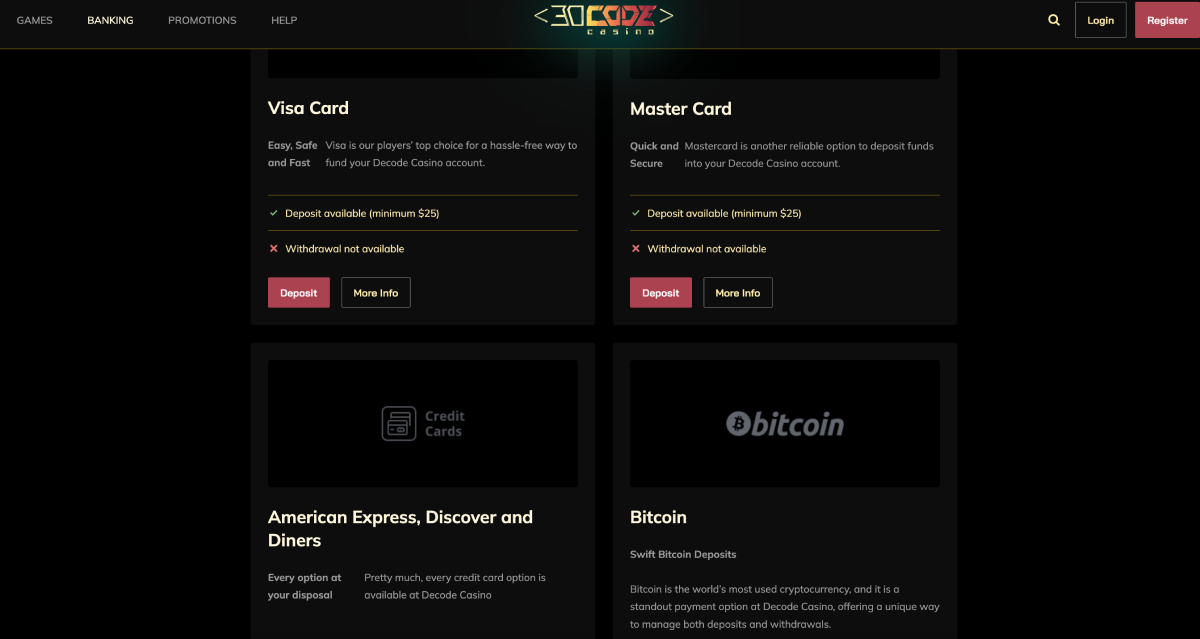Click the Credit Cards icon banner
This screenshot has height=639, width=1200.
[x=423, y=424]
